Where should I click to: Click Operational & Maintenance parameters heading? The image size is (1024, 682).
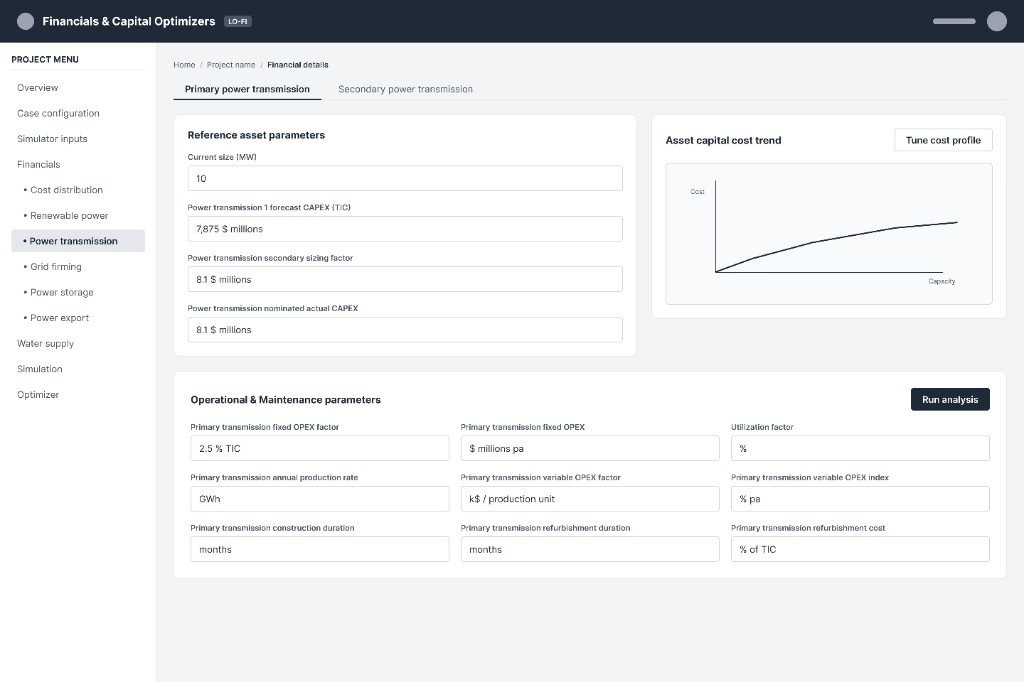(285, 400)
